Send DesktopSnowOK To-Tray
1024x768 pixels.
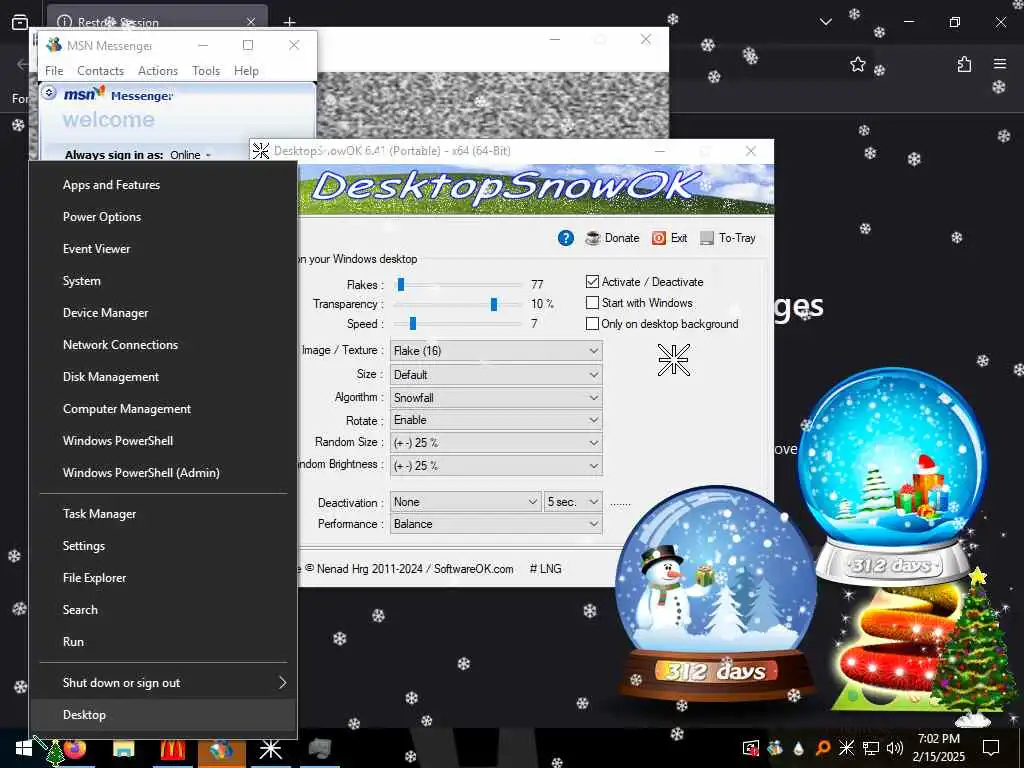pyautogui.click(x=728, y=238)
